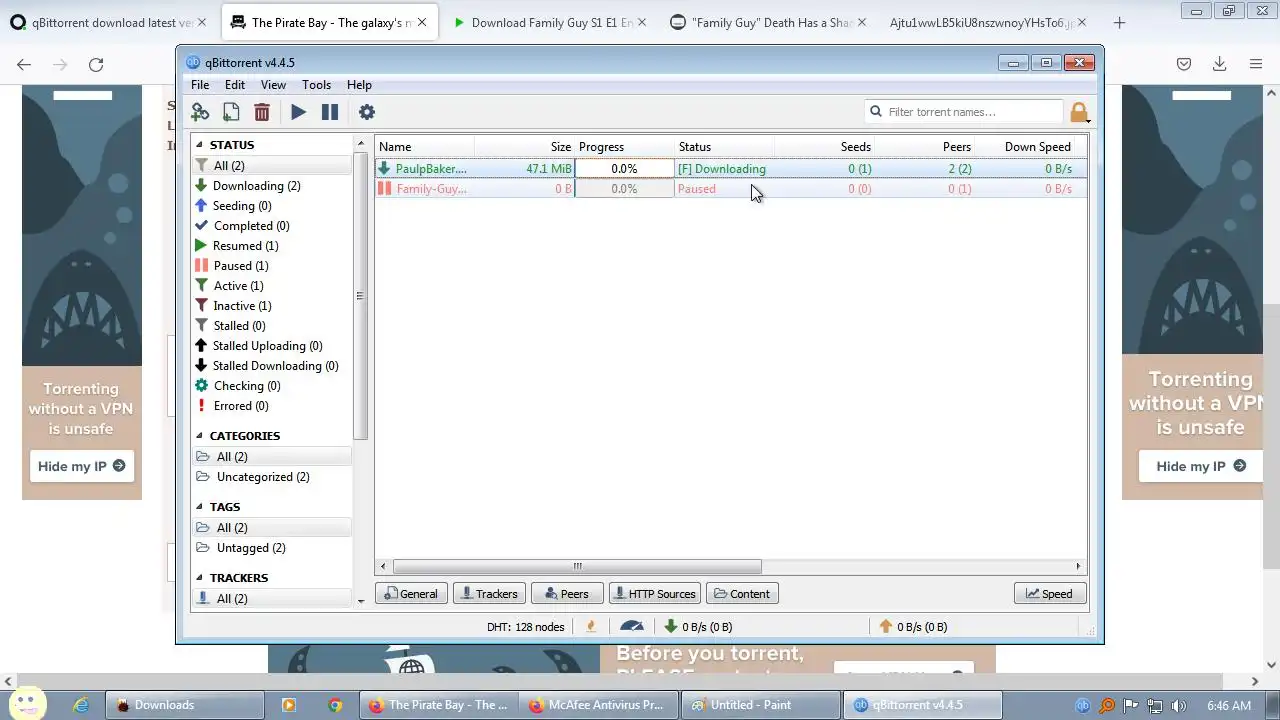Select Uncategorized (2) category
This screenshot has width=1280, height=720.
coord(262,476)
